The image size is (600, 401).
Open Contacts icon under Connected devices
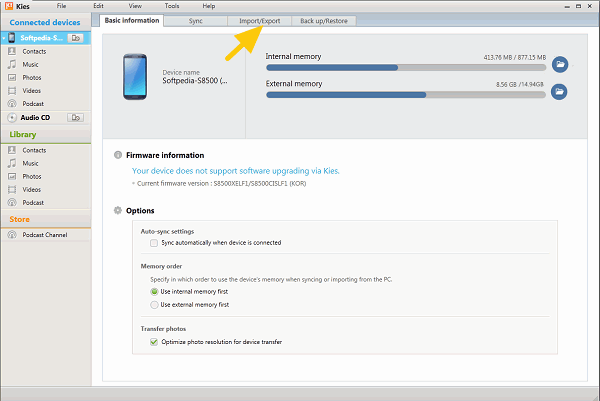coord(12,51)
